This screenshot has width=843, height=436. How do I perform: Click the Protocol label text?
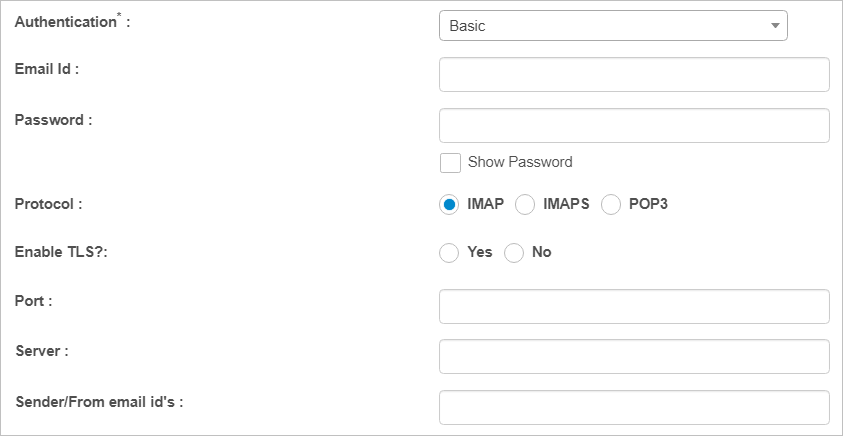(48, 204)
